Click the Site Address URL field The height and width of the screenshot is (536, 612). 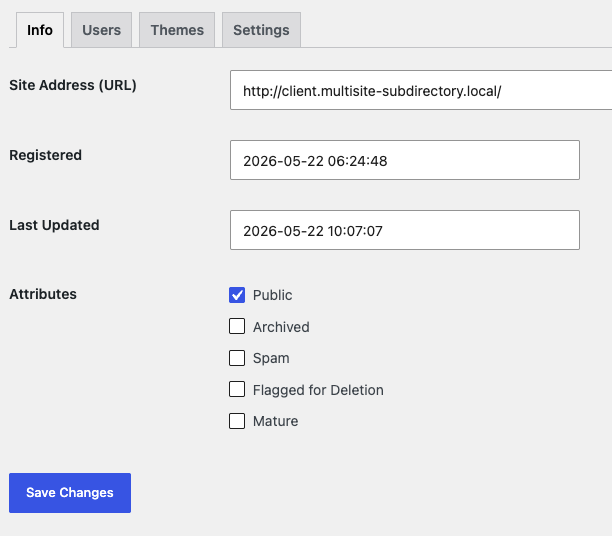pyautogui.click(x=421, y=90)
